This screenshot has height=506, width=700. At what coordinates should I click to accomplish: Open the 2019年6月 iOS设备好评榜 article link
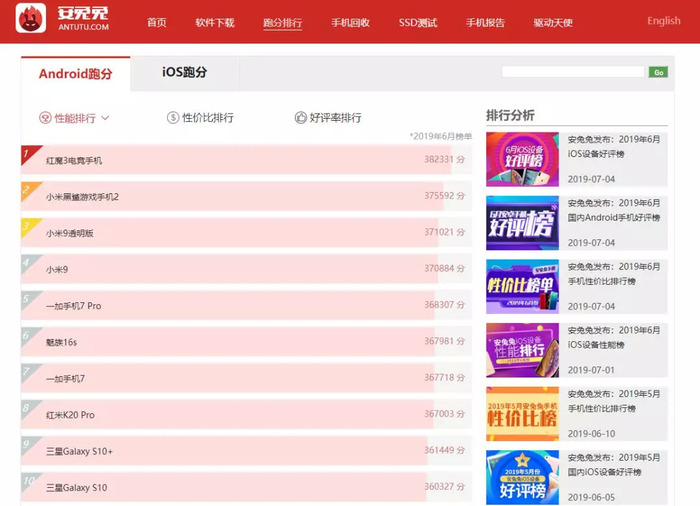(614, 146)
